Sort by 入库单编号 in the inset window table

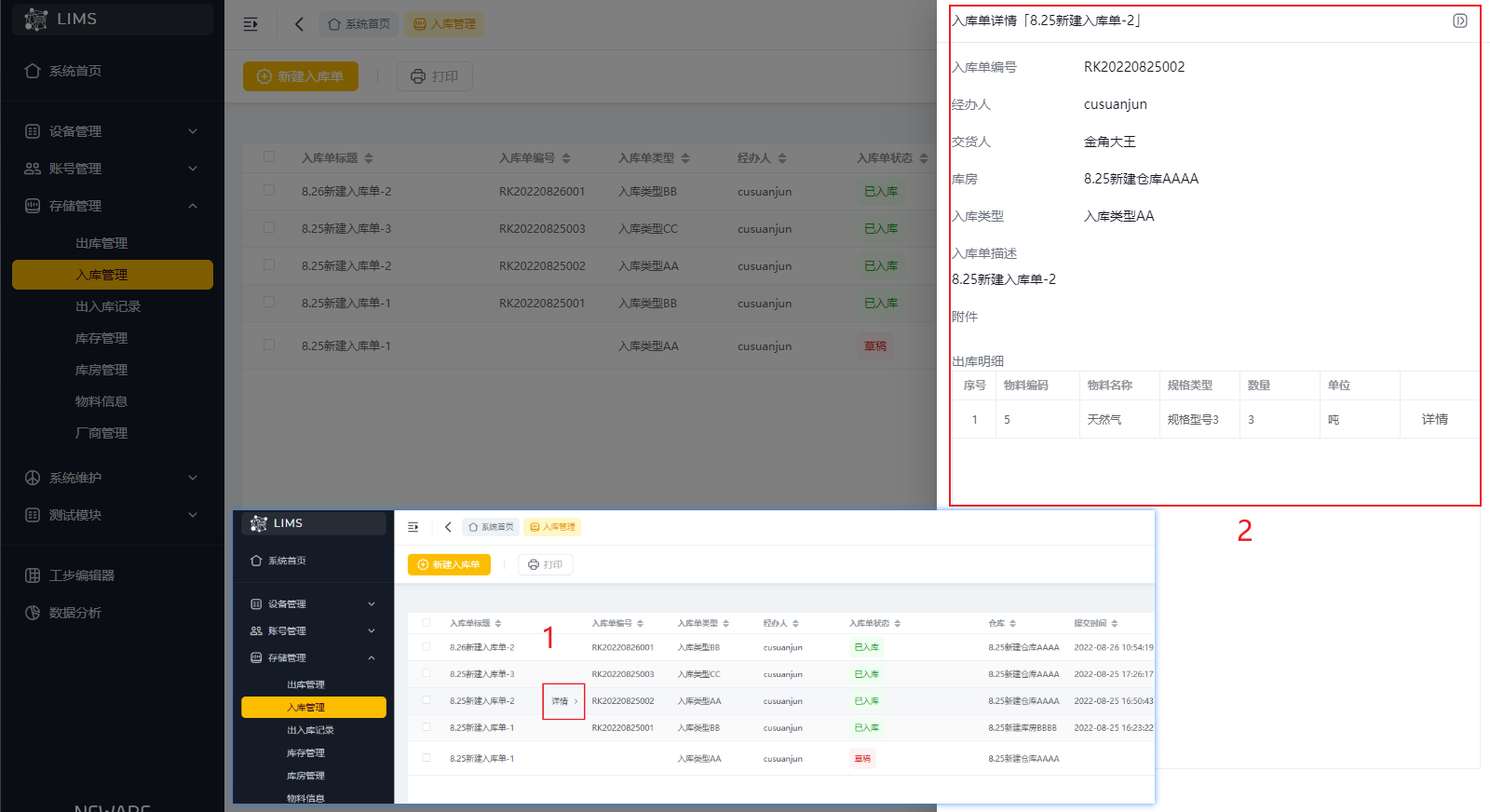[x=640, y=623]
